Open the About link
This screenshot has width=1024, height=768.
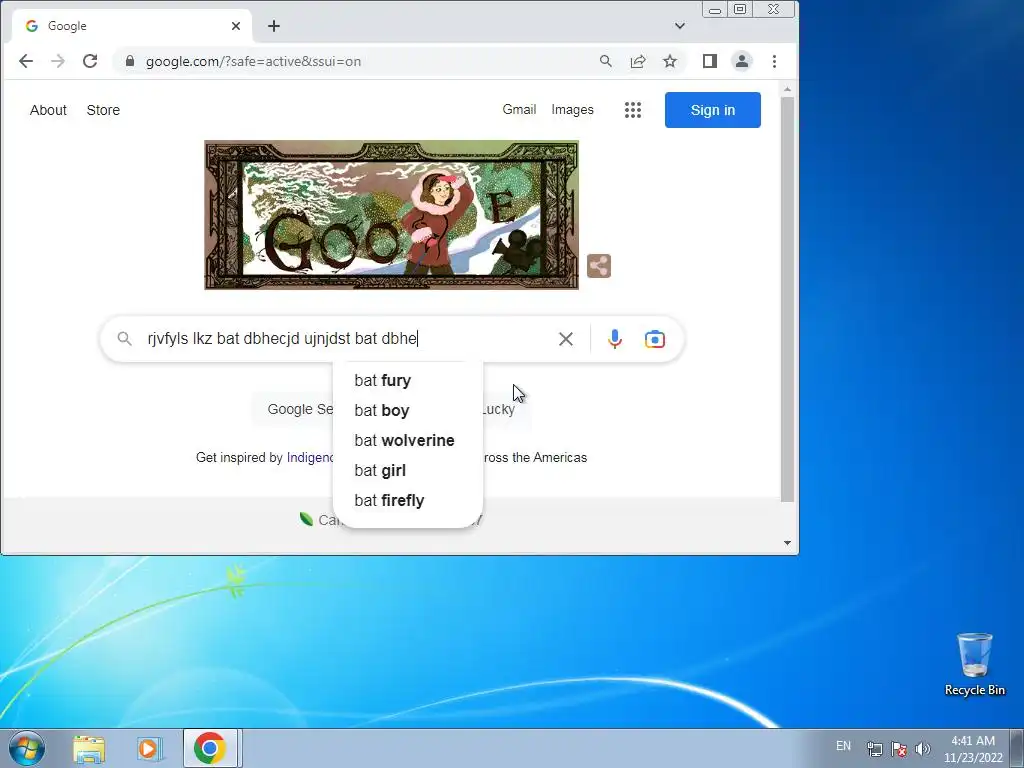[x=48, y=110]
